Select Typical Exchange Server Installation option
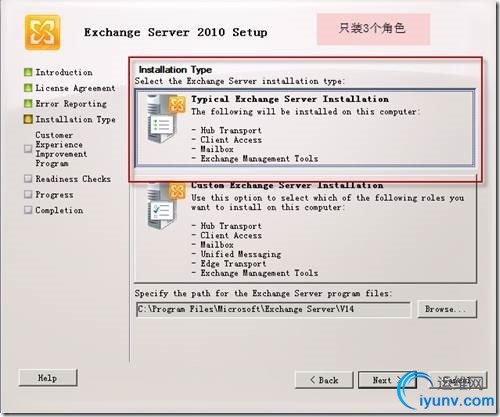 [x=305, y=128]
